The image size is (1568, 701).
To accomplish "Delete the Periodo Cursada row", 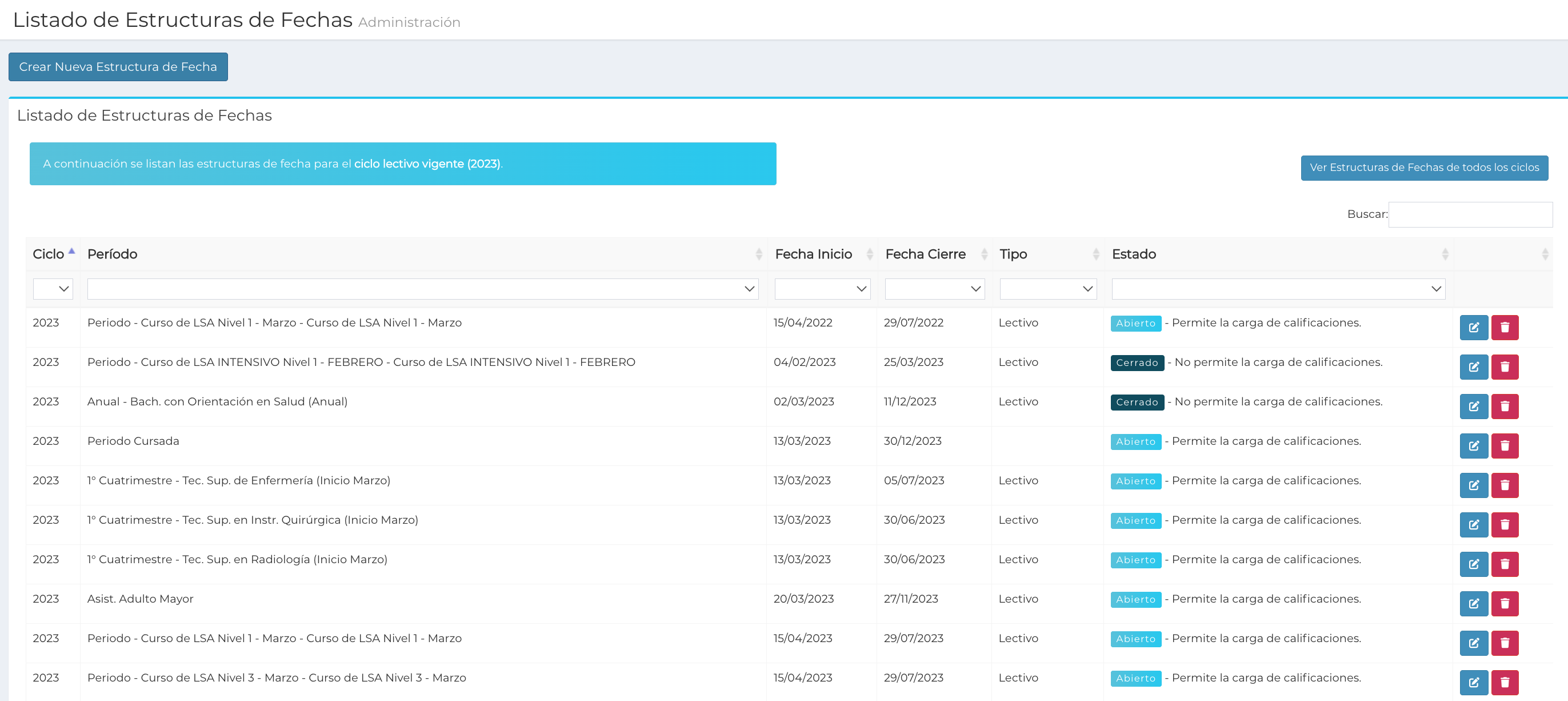I will coord(1504,446).
